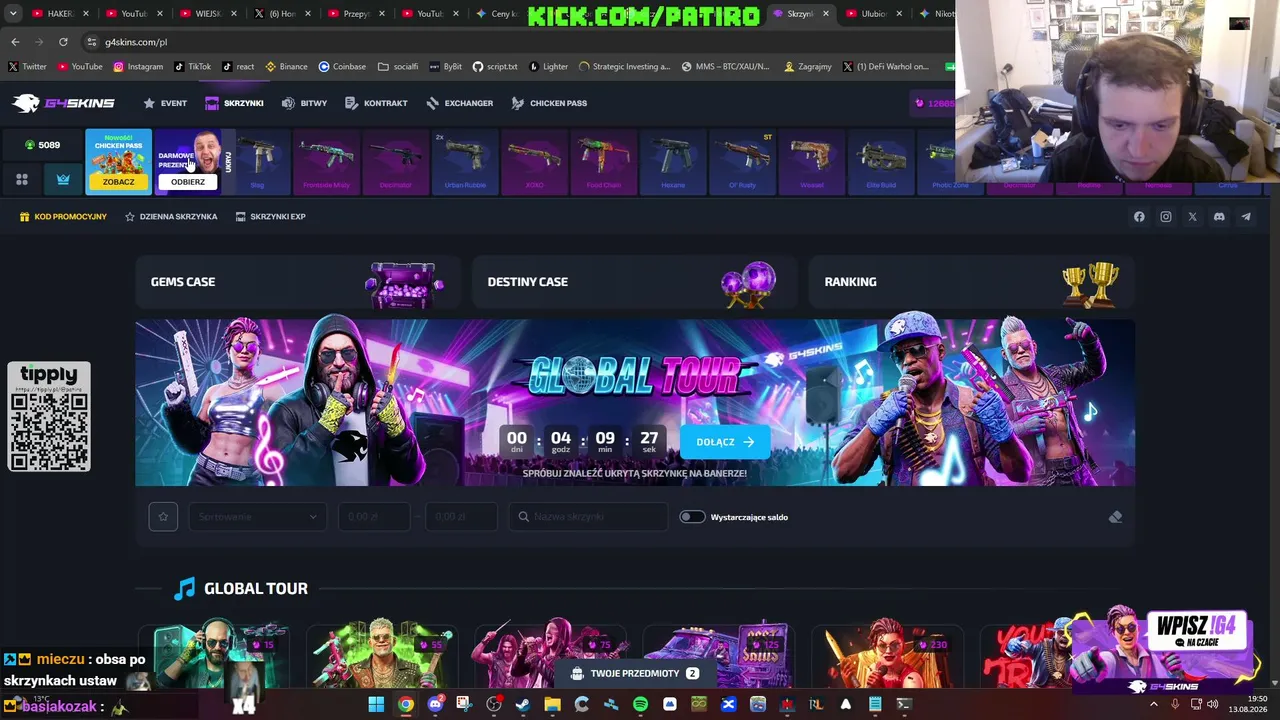This screenshot has width=1280, height=720.
Task: Open the script.txt GitHub bookmark
Action: coord(495,67)
